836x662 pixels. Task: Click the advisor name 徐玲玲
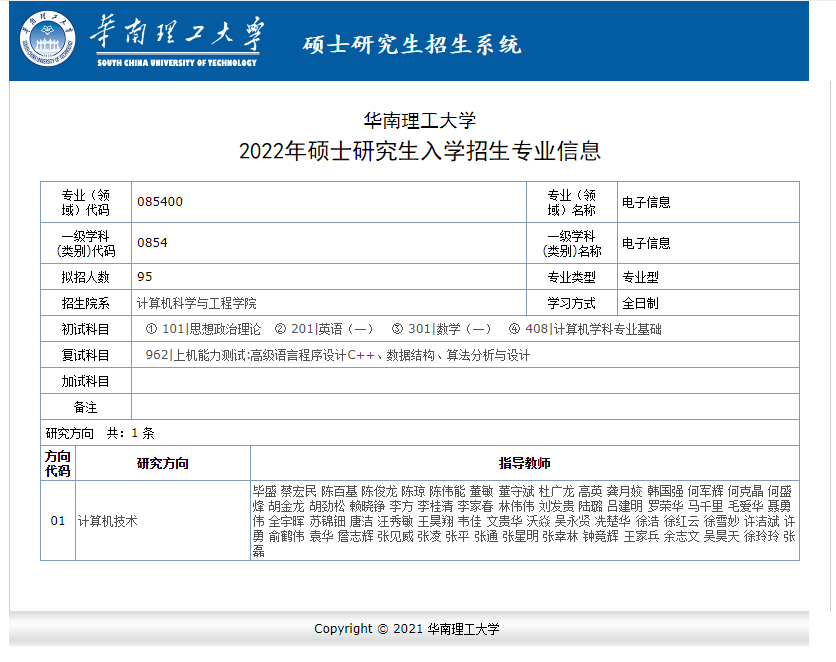761,536
